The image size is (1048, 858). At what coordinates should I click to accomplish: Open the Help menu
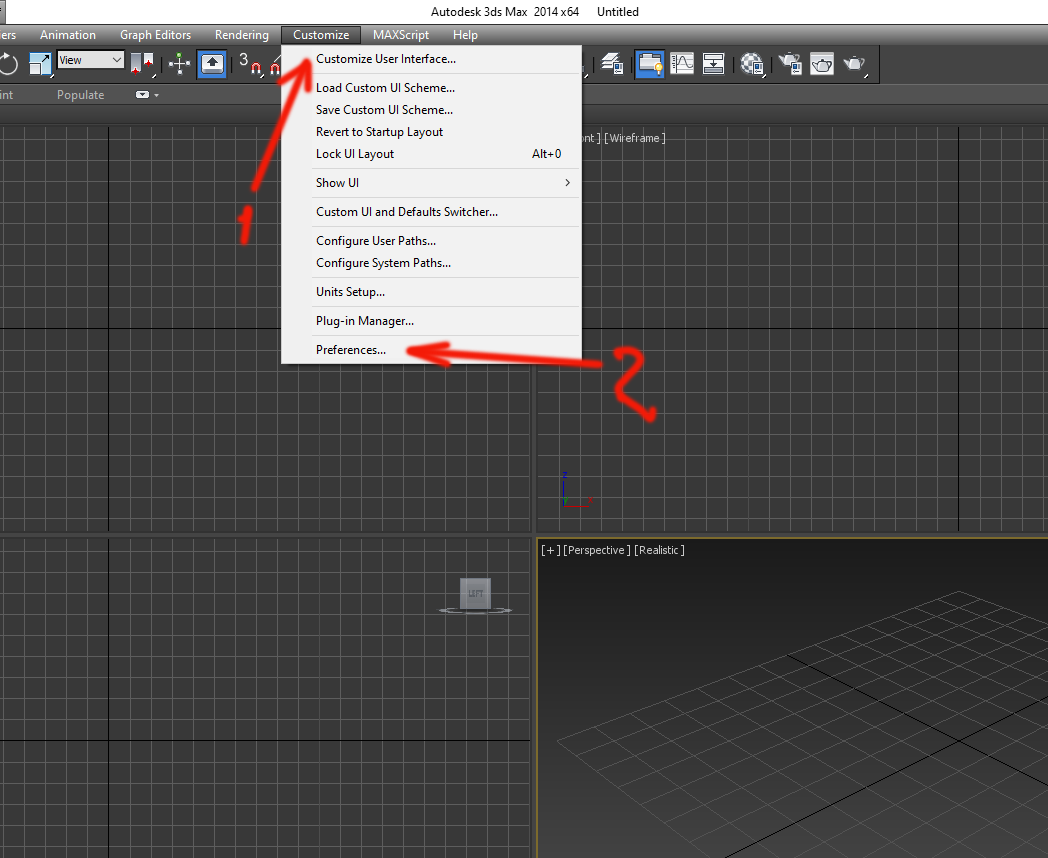(465, 35)
